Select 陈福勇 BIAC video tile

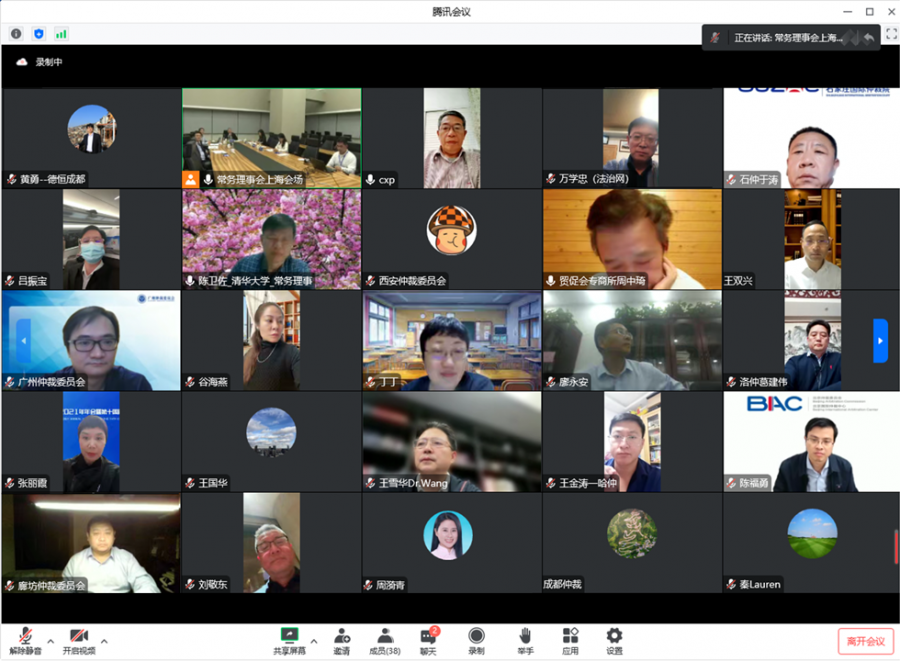coord(811,442)
